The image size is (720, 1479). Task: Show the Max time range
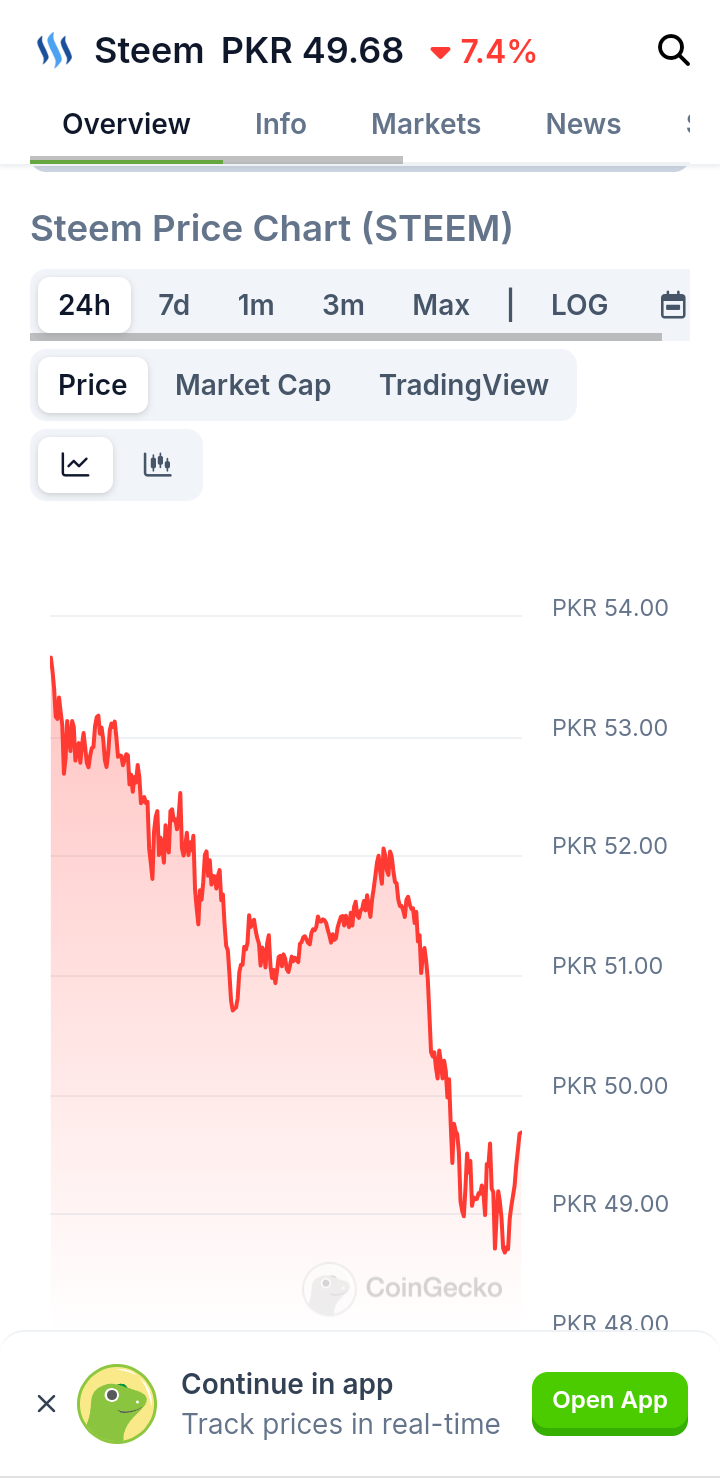tap(441, 305)
